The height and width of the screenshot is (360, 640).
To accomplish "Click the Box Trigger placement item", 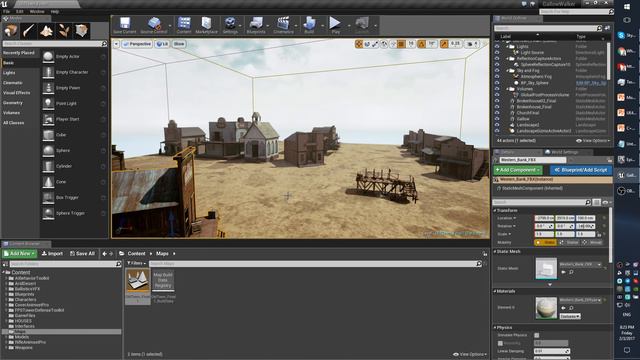I will 74,198.
